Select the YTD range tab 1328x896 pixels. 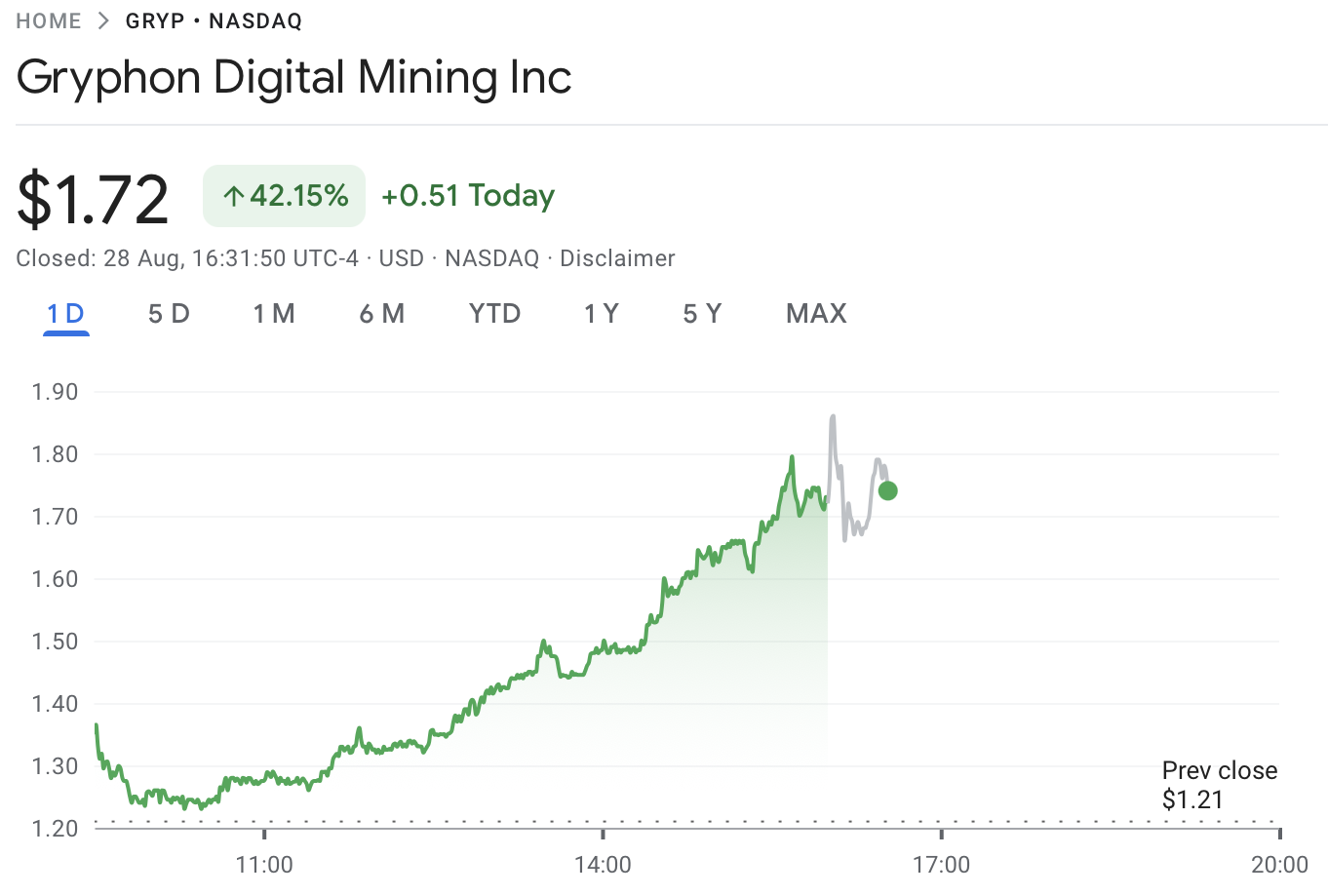[x=494, y=314]
